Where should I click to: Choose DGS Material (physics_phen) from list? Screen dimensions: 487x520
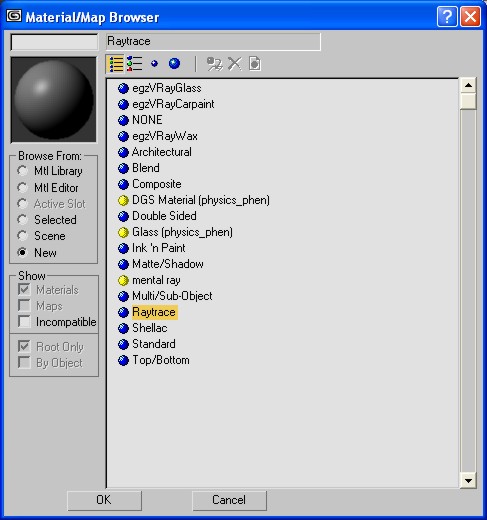[x=194, y=200]
